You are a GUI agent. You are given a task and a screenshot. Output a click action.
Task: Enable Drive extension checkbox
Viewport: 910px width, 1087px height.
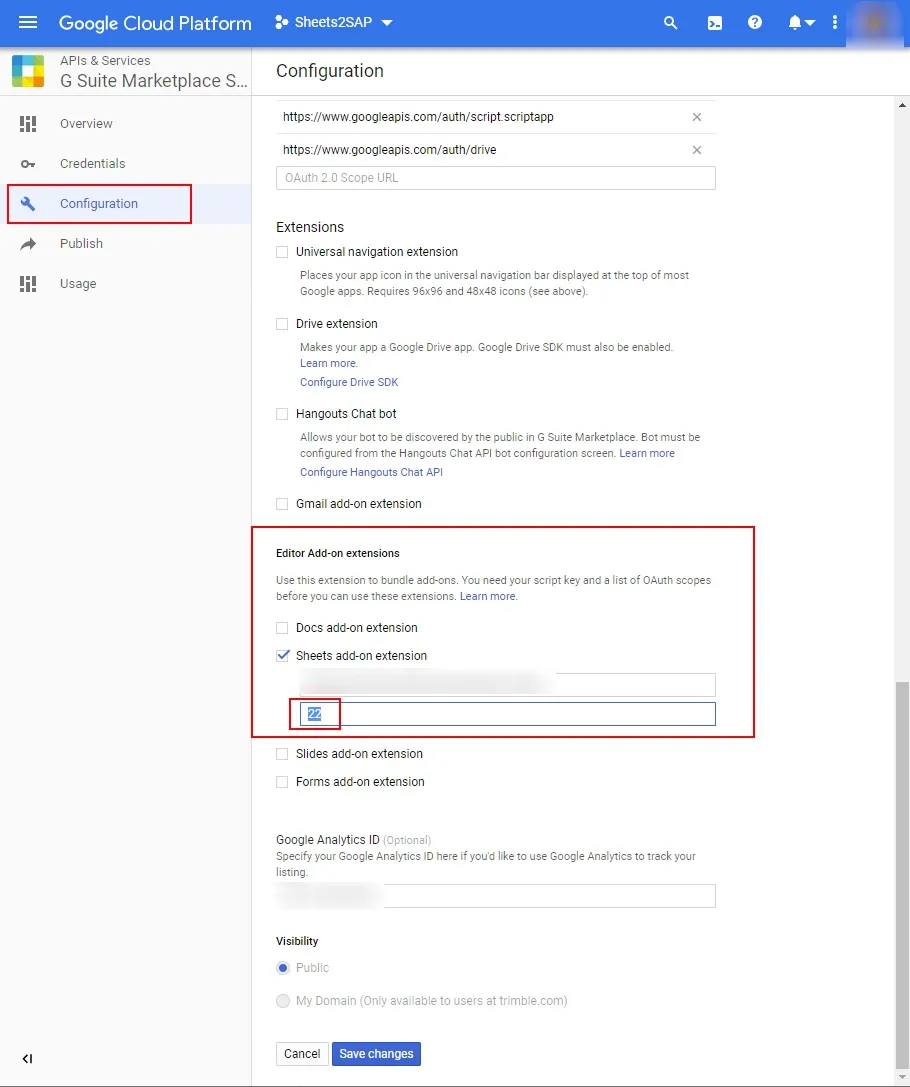pyautogui.click(x=282, y=324)
